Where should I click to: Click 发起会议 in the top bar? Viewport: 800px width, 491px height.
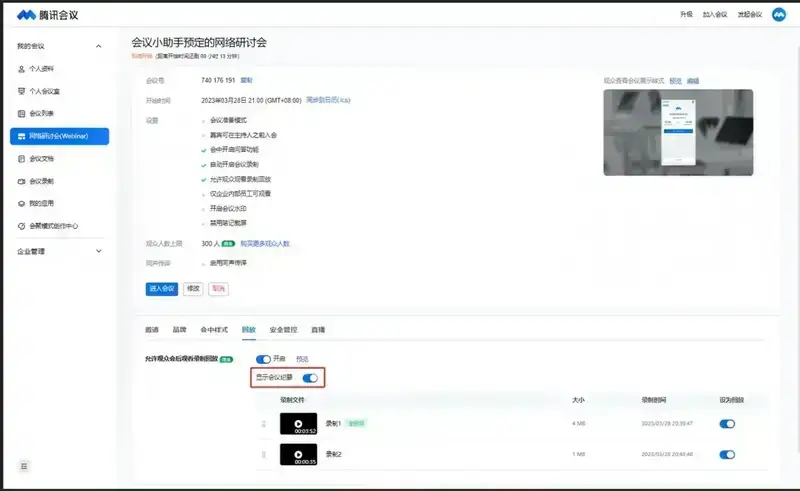pos(749,15)
